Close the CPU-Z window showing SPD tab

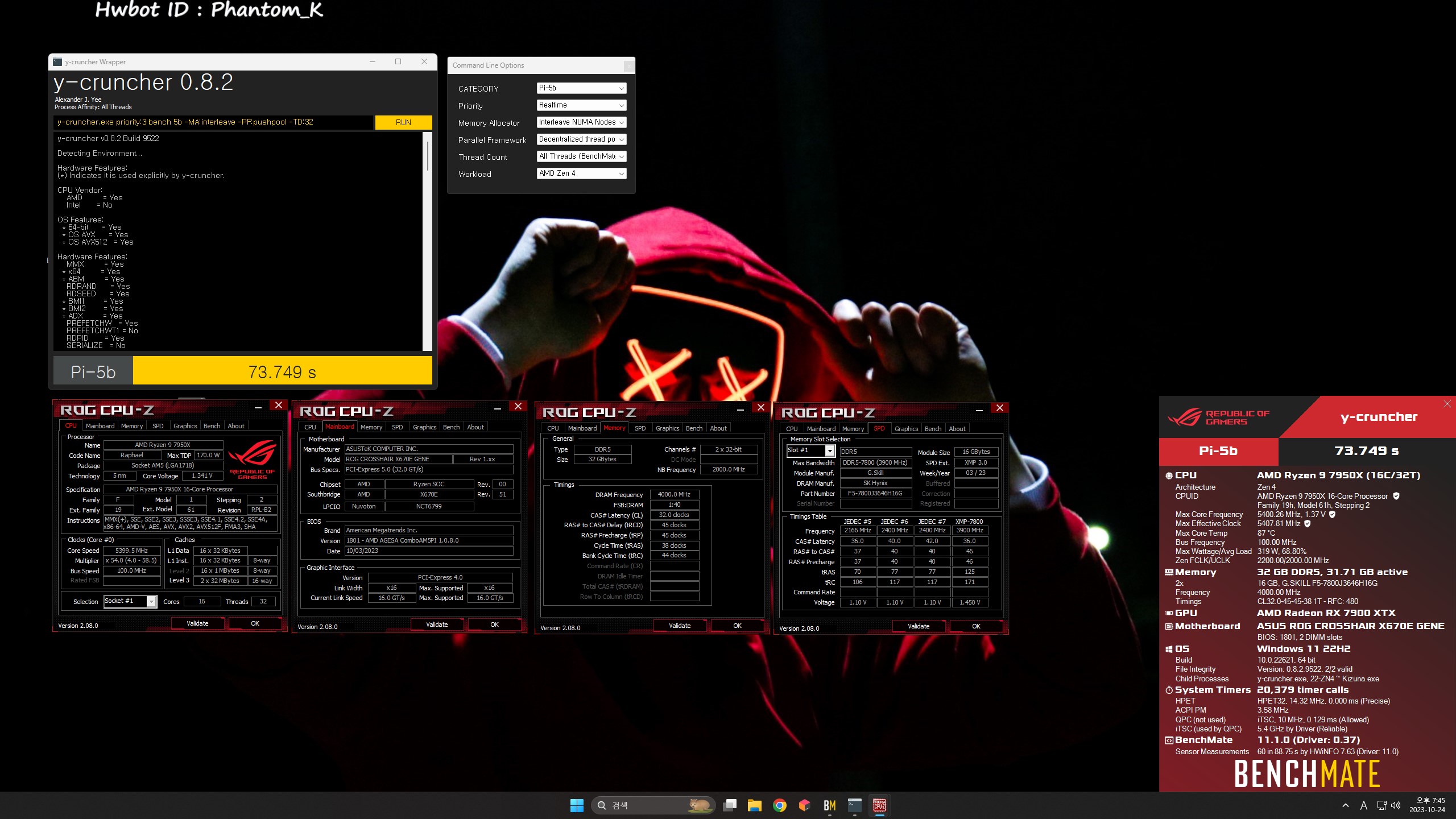pyautogui.click(x=1000, y=408)
